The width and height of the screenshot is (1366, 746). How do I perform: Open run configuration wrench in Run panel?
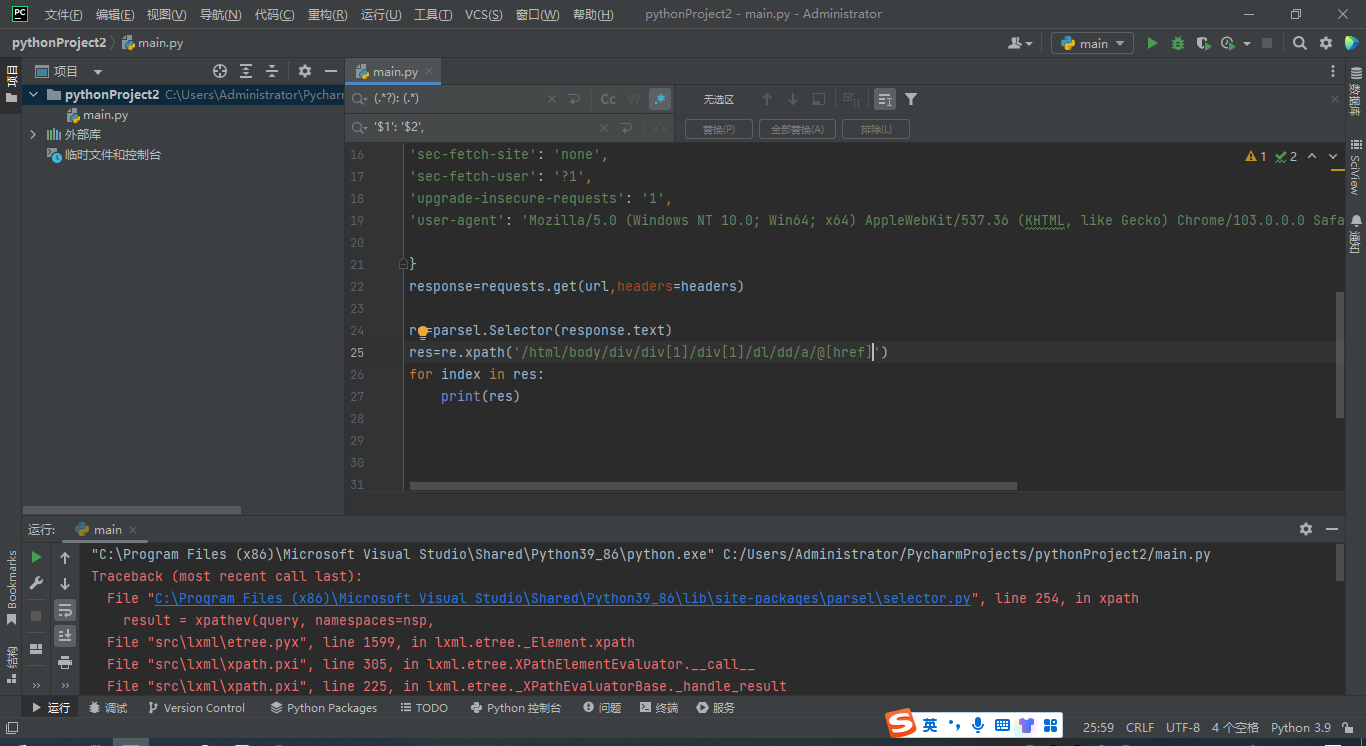pos(36,583)
